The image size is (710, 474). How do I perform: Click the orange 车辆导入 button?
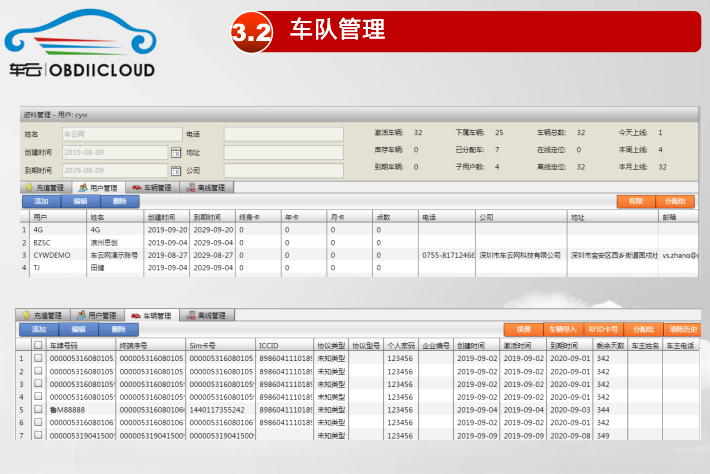[562, 329]
